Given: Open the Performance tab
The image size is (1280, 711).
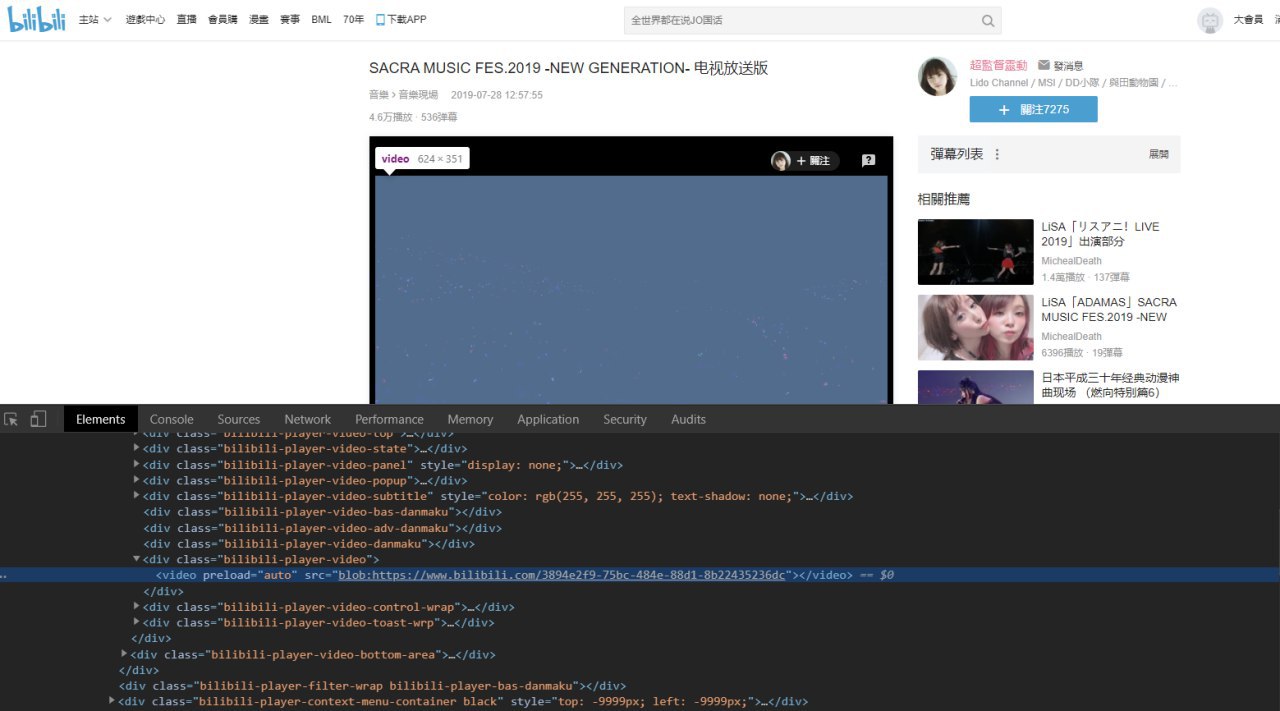Looking at the screenshot, I should 389,419.
